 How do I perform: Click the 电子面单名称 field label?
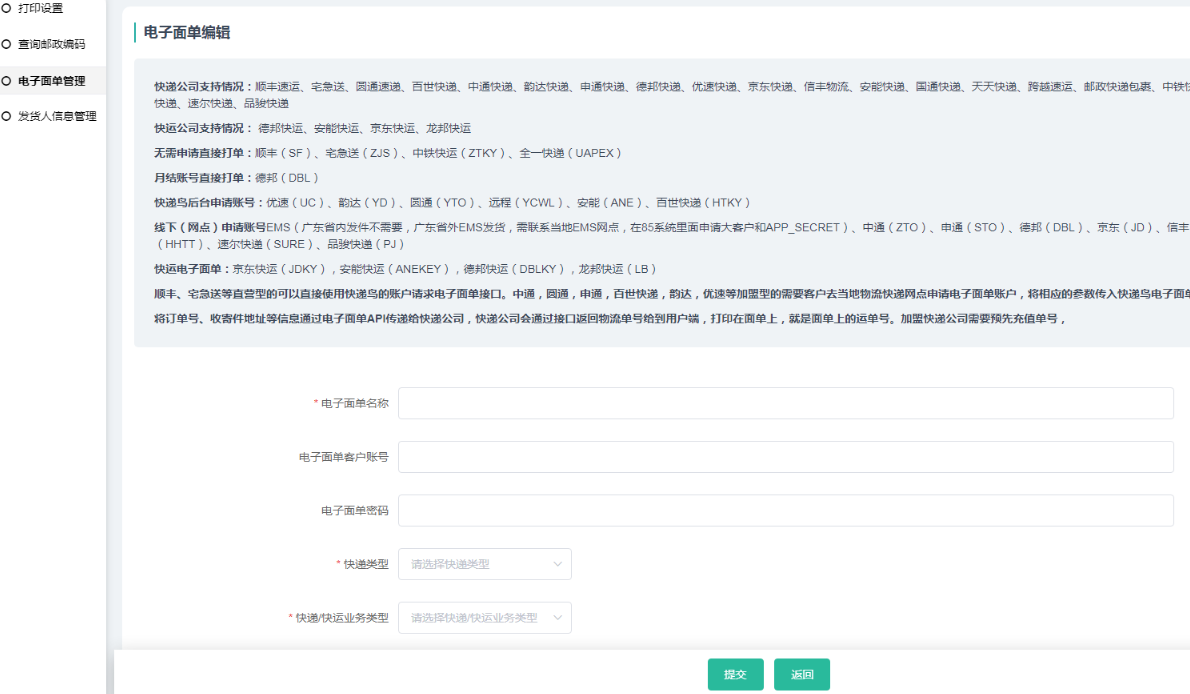(354, 403)
